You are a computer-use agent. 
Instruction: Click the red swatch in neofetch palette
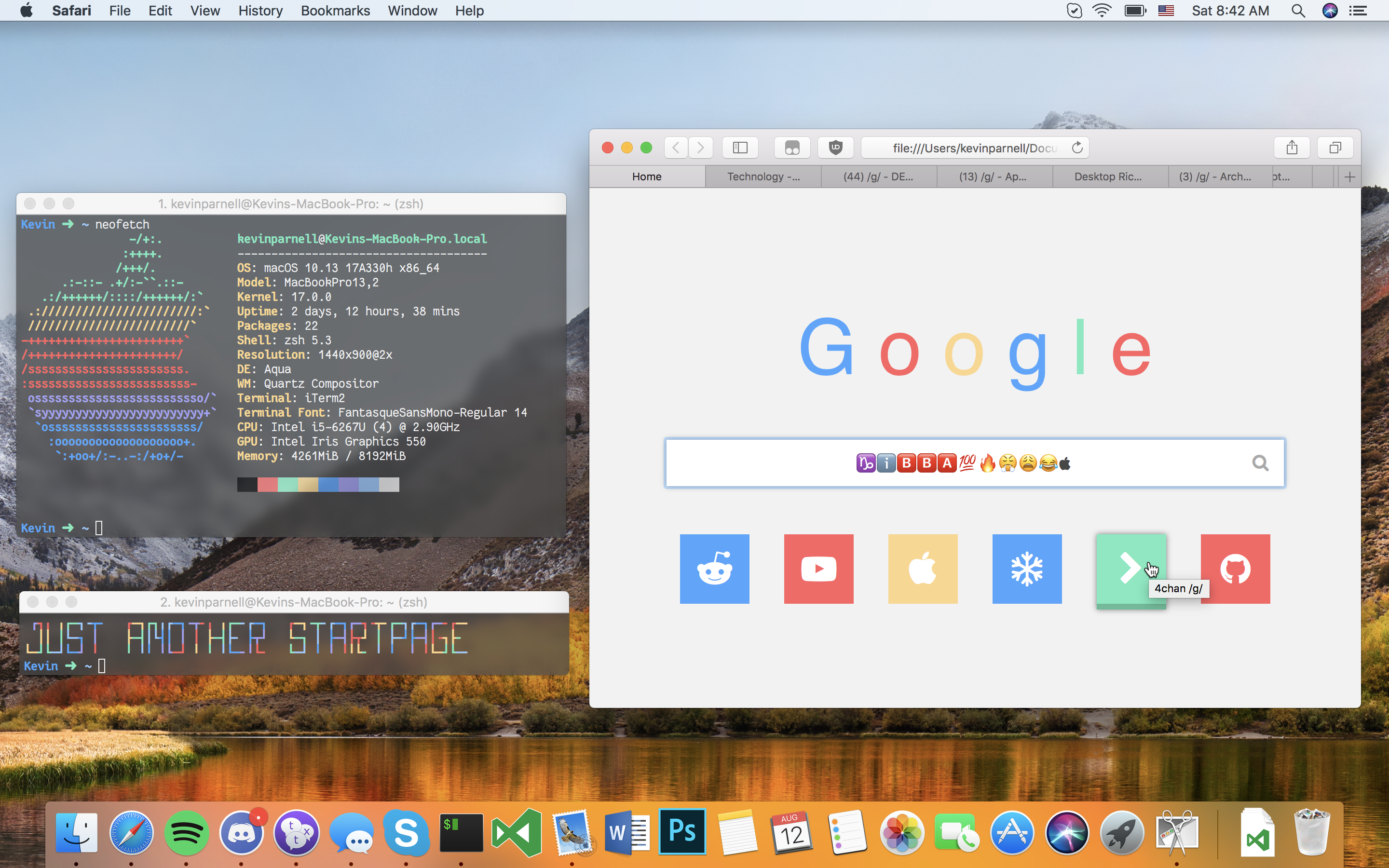[x=268, y=485]
